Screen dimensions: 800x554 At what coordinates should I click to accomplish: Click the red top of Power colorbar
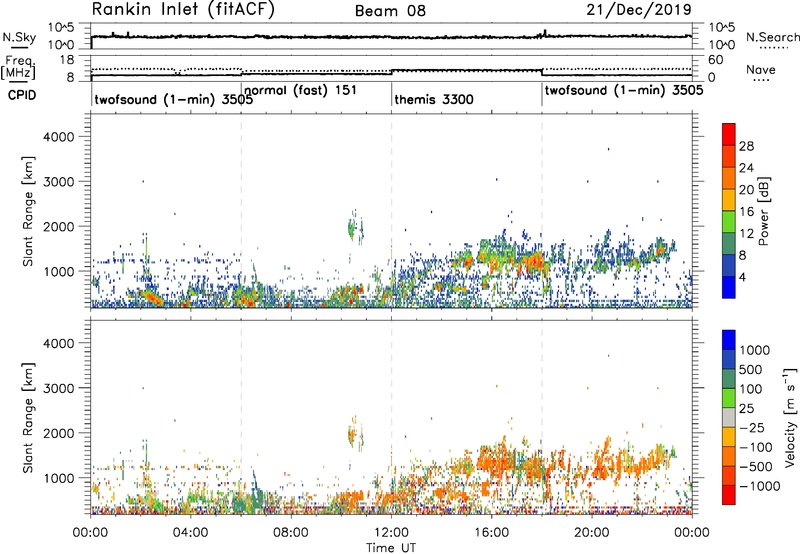(729, 134)
